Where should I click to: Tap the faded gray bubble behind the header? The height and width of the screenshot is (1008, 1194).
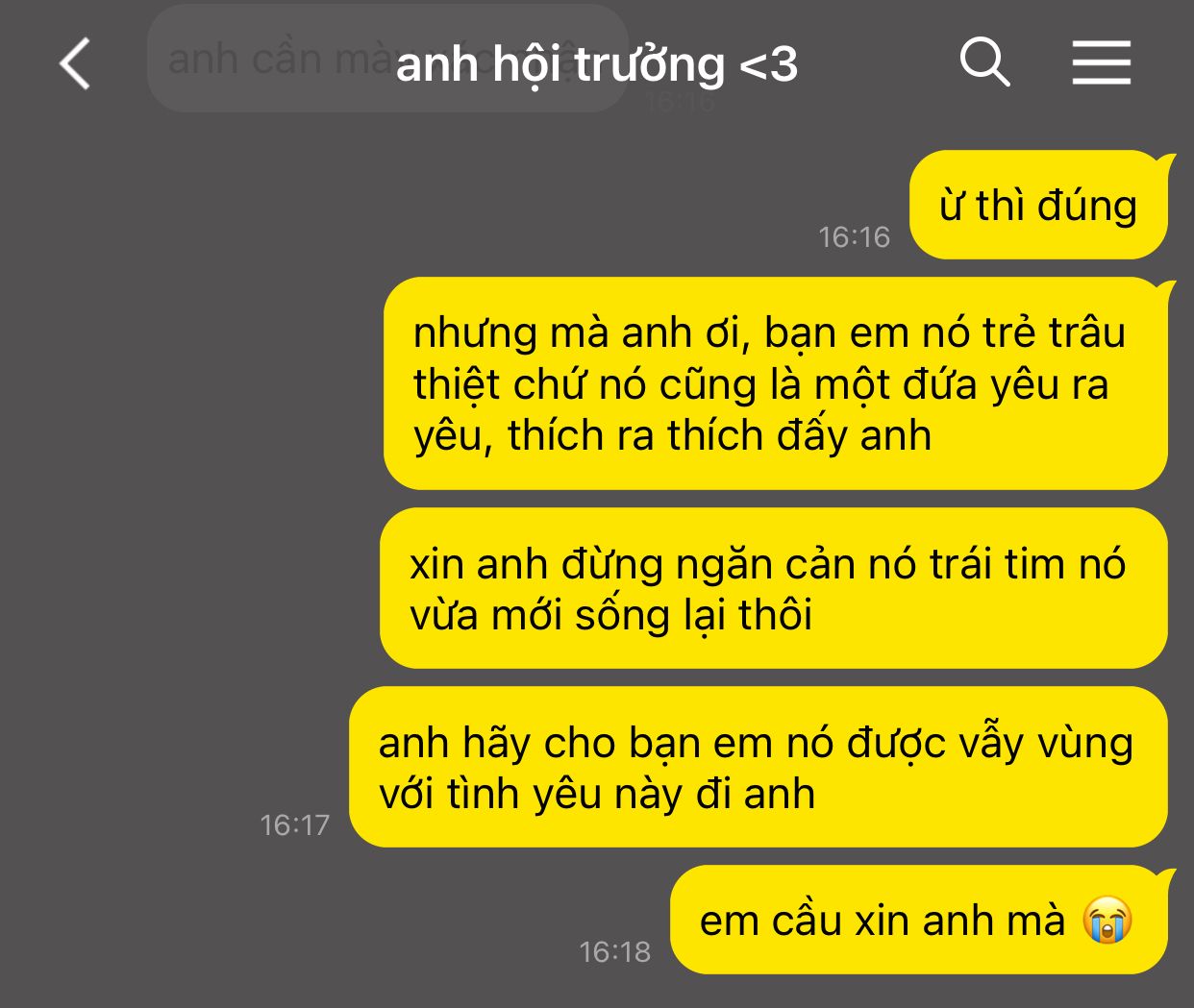pos(387,58)
